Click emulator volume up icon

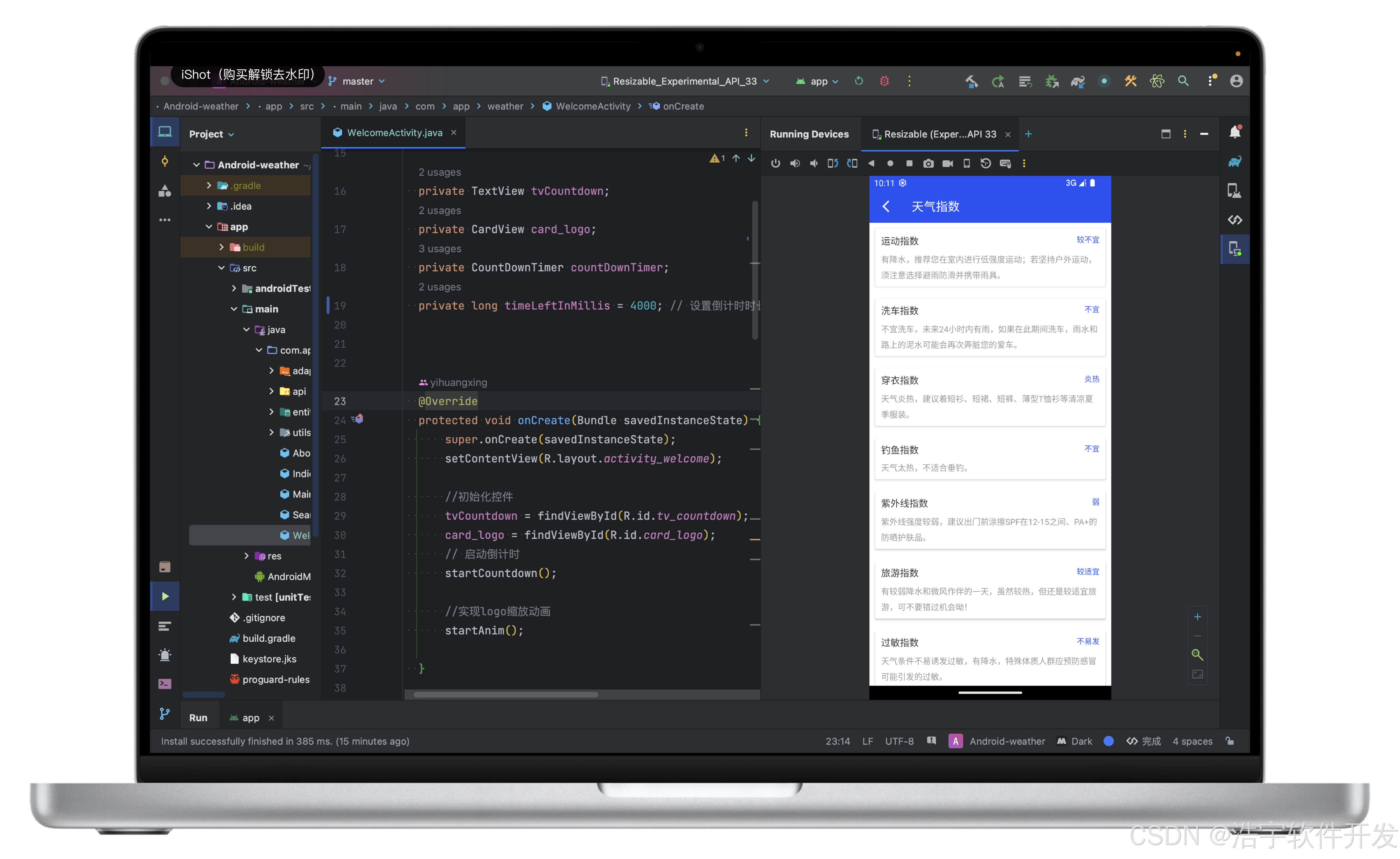click(795, 164)
